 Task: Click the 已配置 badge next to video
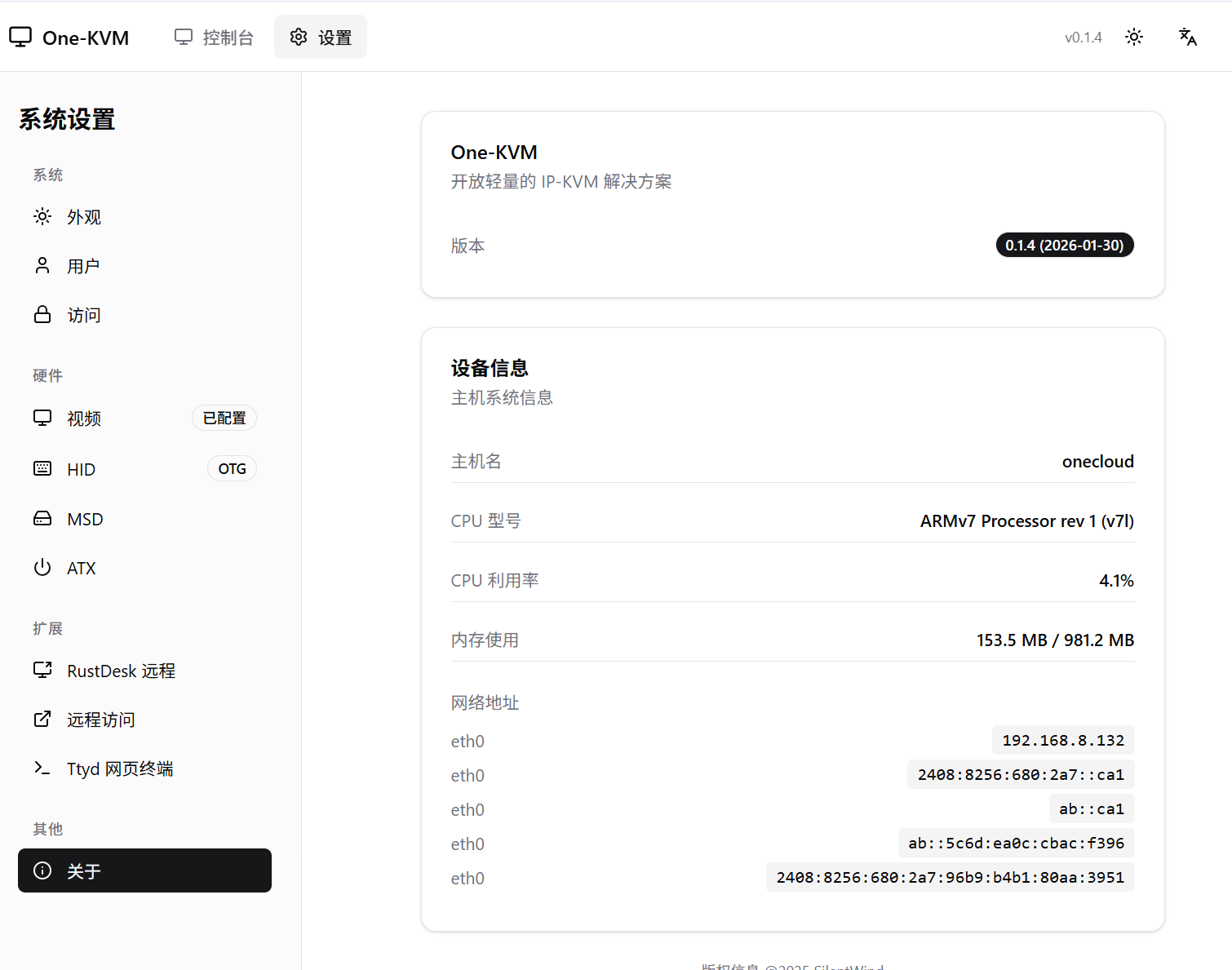(x=224, y=418)
